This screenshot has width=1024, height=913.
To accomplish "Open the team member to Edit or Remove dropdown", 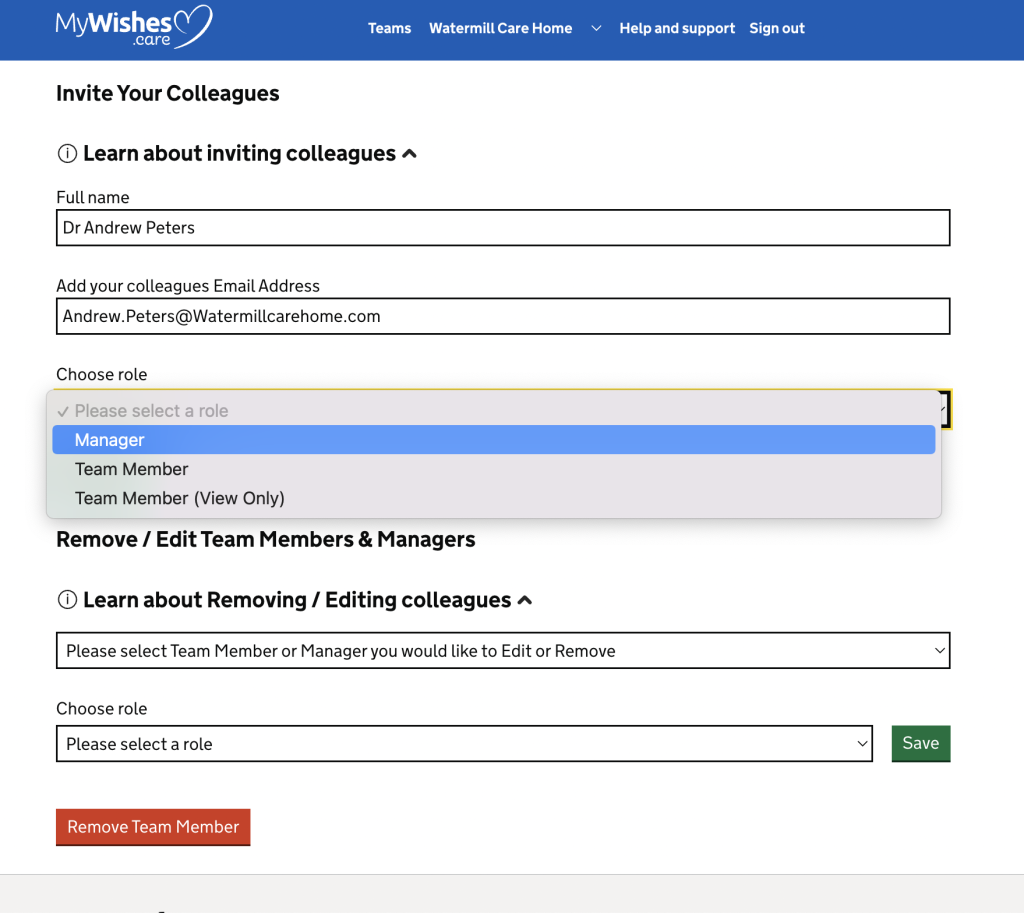I will [x=502, y=651].
